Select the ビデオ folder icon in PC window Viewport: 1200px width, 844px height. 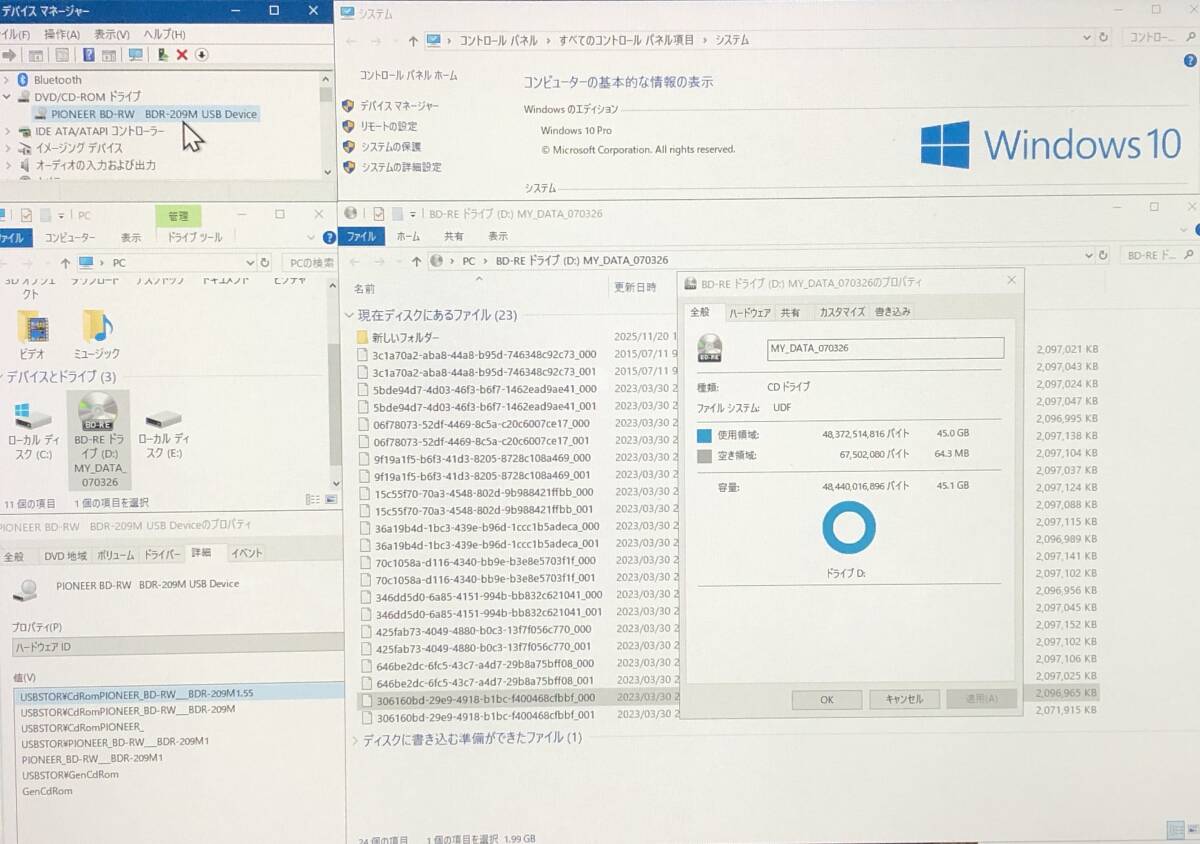33,327
